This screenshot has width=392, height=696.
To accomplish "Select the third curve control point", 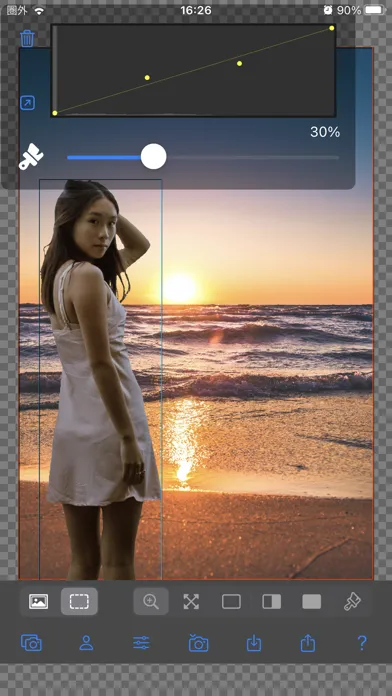I will [x=239, y=63].
